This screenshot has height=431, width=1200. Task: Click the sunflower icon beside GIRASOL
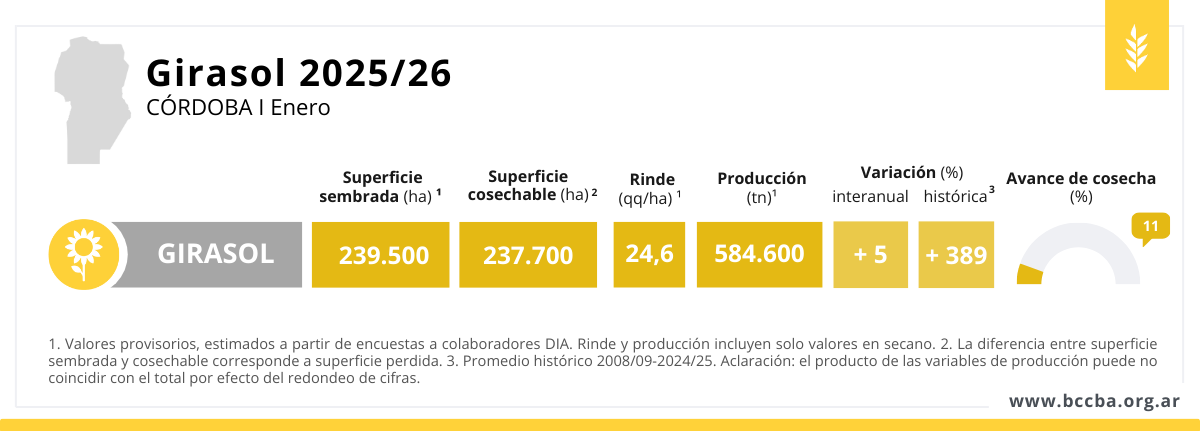click(x=80, y=254)
